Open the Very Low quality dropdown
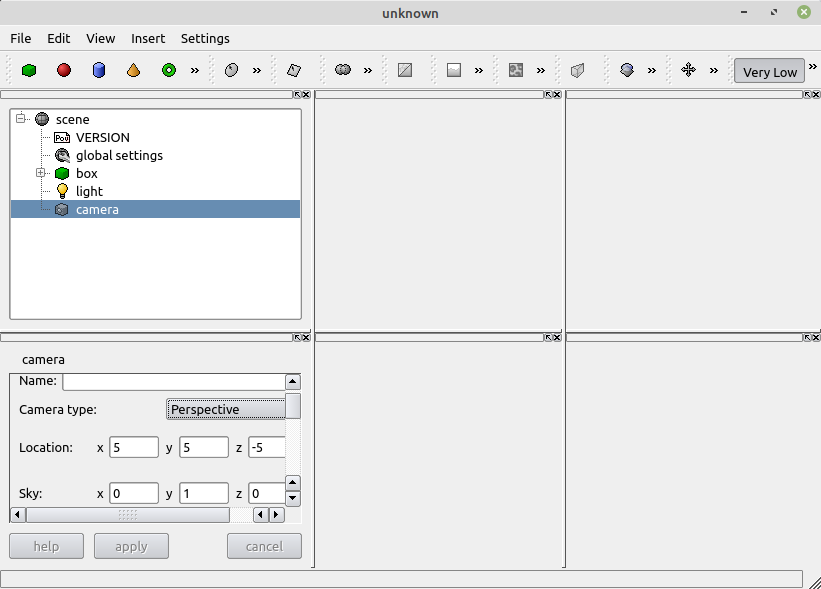 (769, 71)
